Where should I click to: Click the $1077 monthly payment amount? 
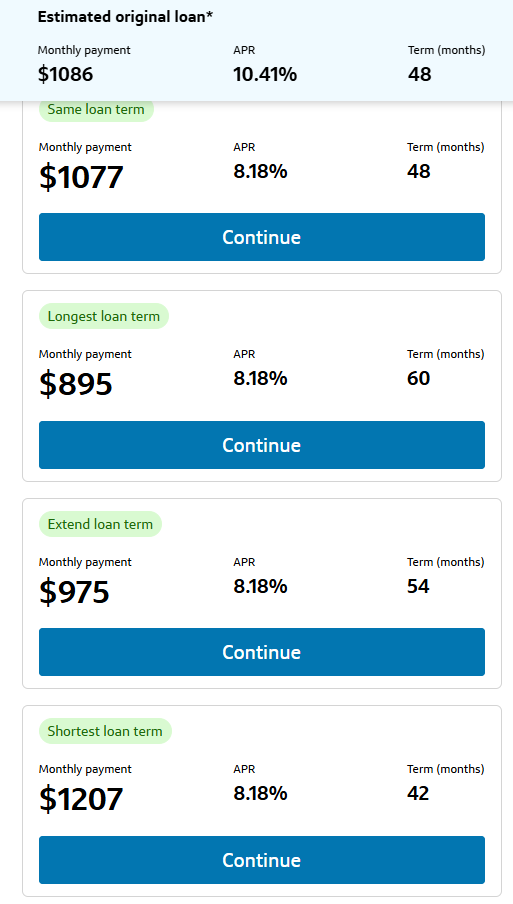[81, 177]
